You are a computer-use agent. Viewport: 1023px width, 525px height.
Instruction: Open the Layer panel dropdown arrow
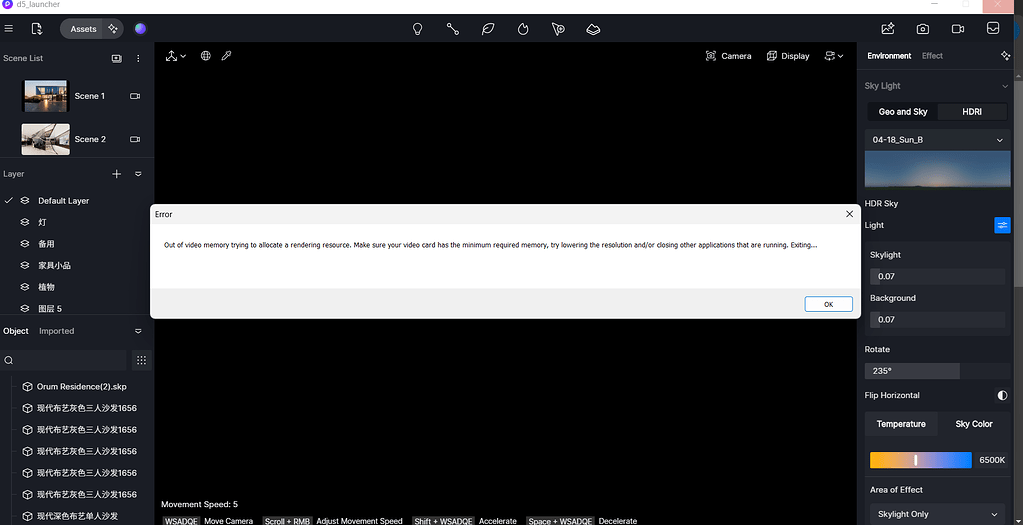click(138, 174)
